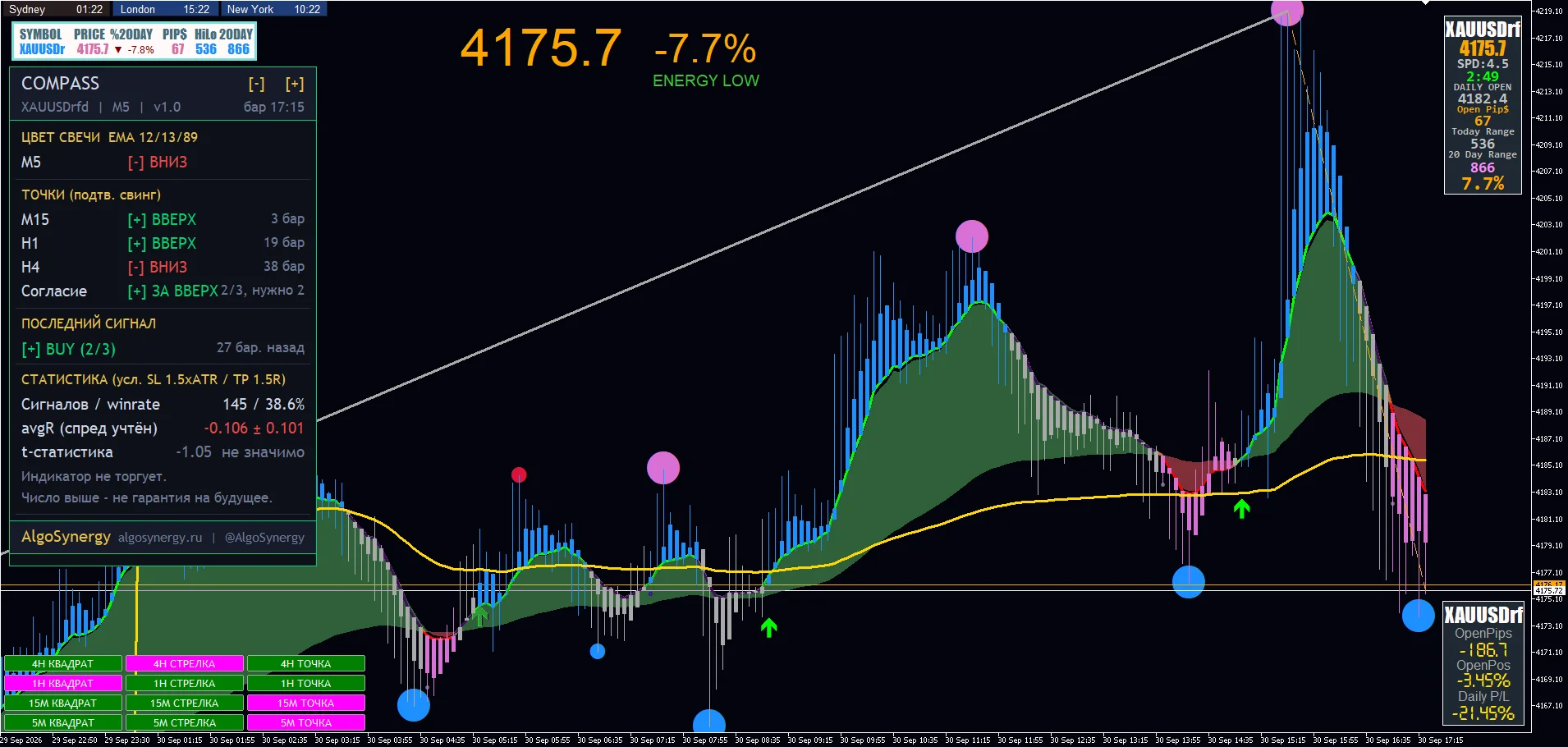Disable the 5M ТОЧКА button
This screenshot has width=1568, height=747.
coord(306,722)
